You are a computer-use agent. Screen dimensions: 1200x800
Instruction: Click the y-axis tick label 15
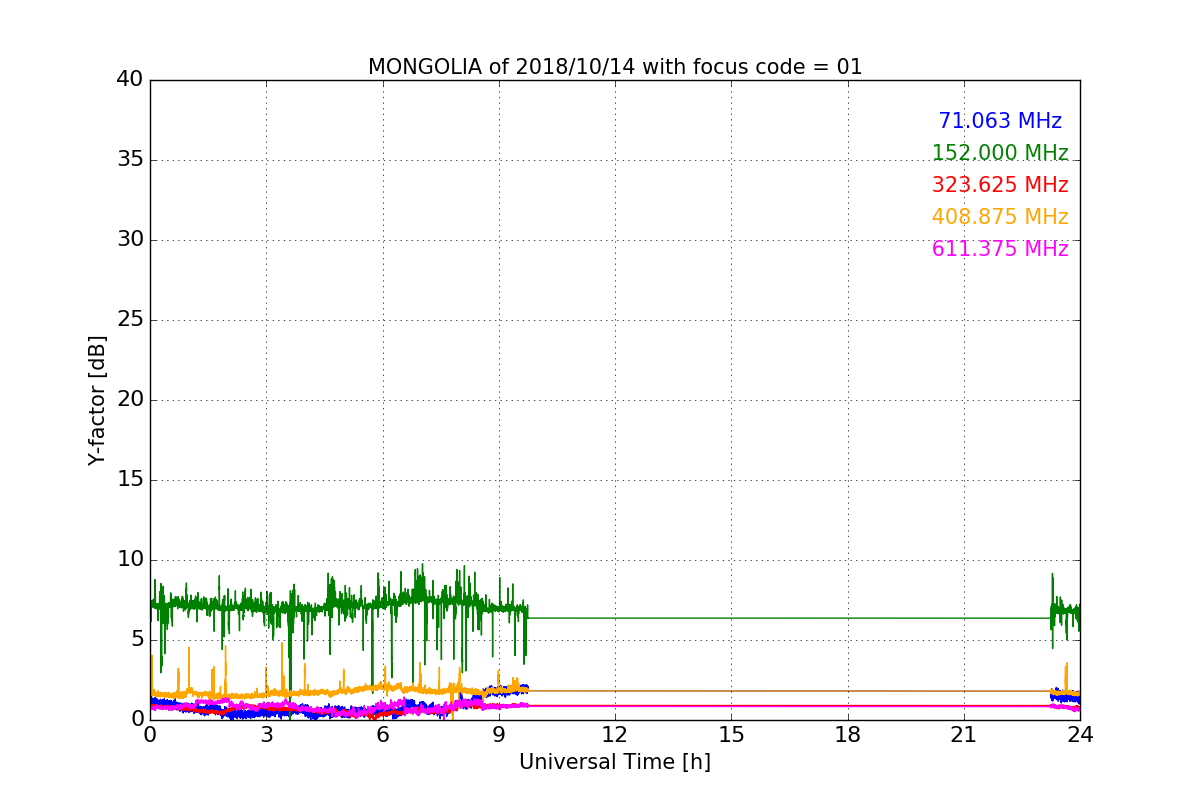pyautogui.click(x=129, y=480)
